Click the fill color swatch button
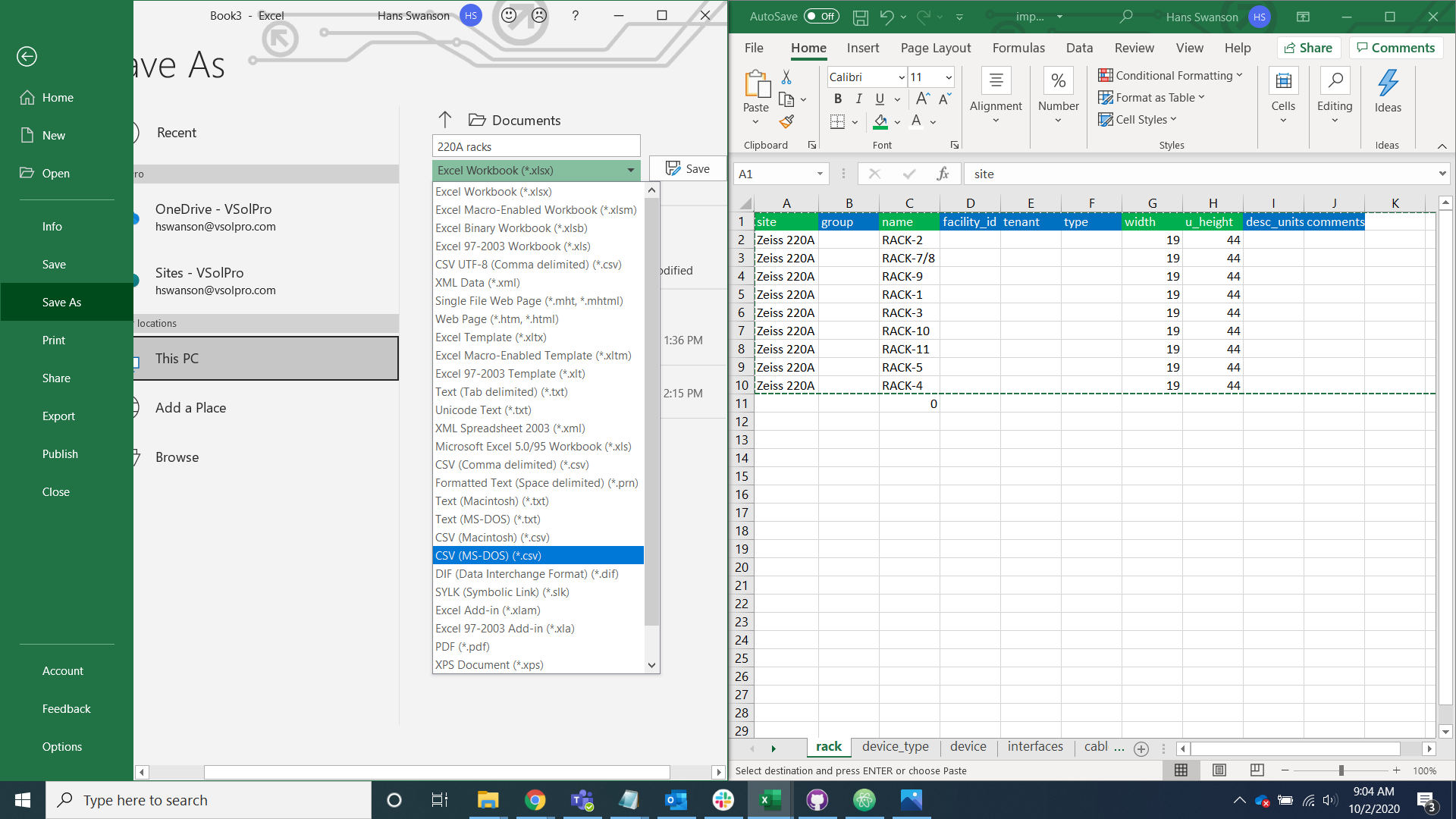 pyautogui.click(x=880, y=121)
